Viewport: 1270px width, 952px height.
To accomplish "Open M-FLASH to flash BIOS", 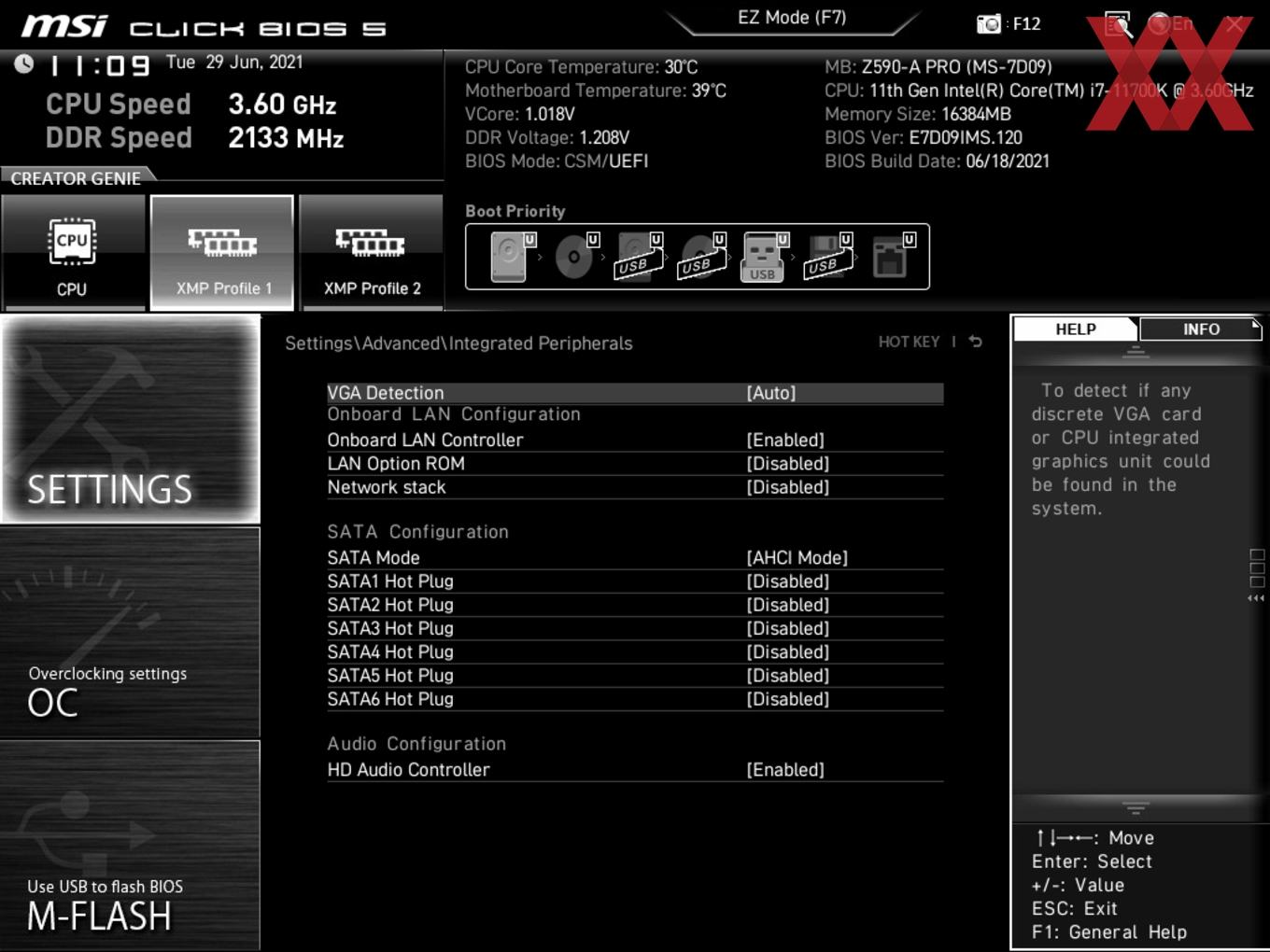I will pyautogui.click(x=130, y=846).
